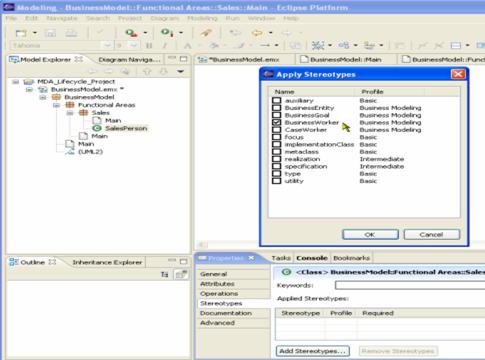Click the green Run toolbar icon
The width and height of the screenshot is (485, 360).
click(x=131, y=33)
